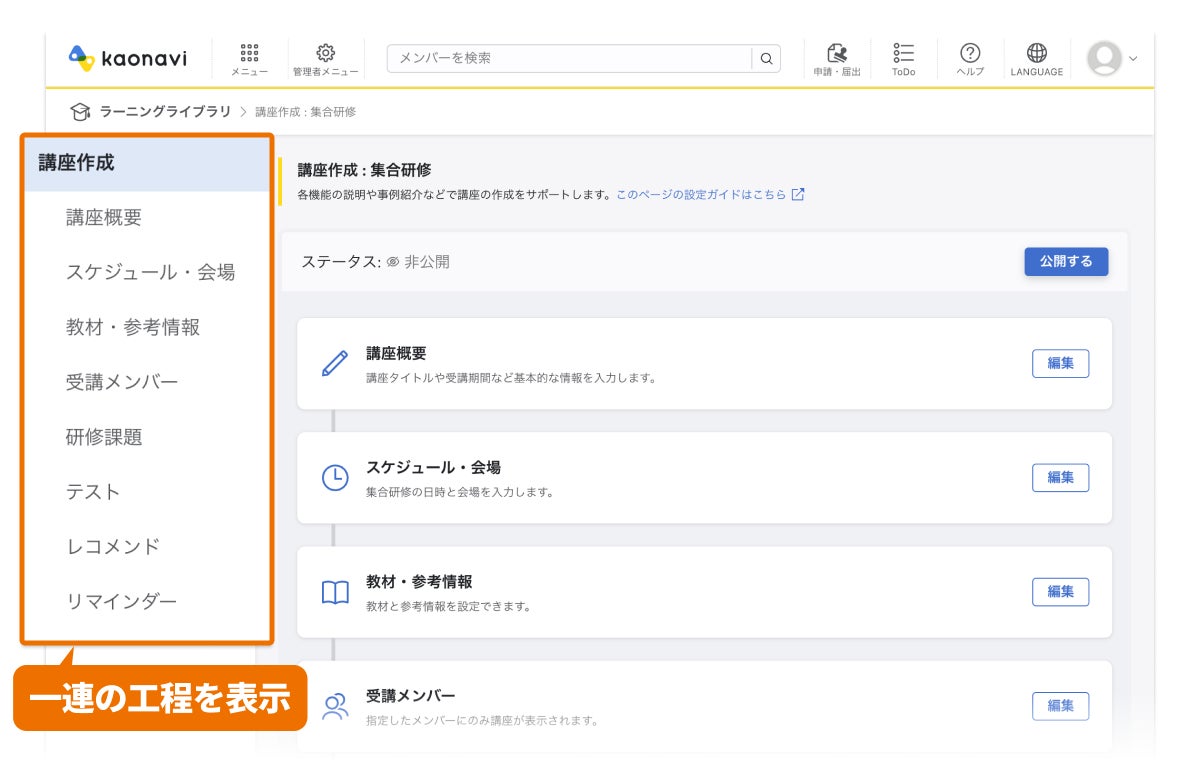Screen dimensions: 1200x780
Task: Click the people icon for 受講メンバー
Action: [x=335, y=707]
